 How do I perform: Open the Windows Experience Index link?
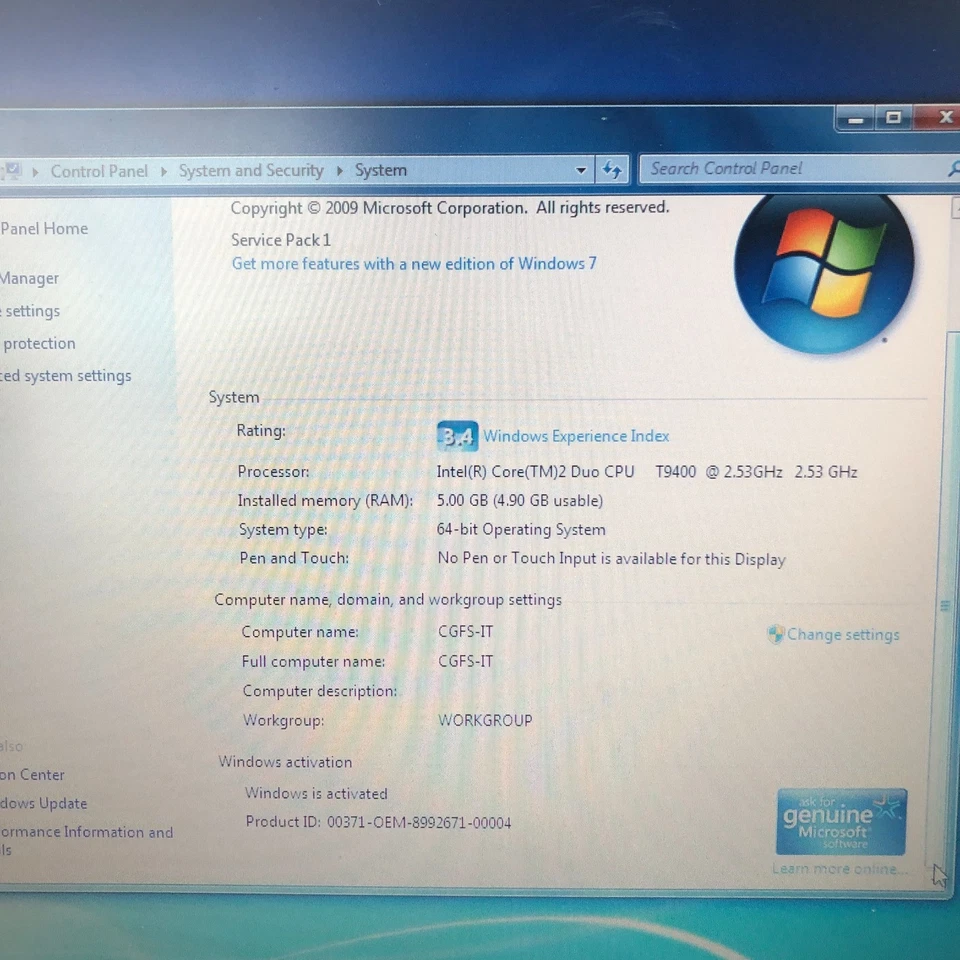coord(576,436)
